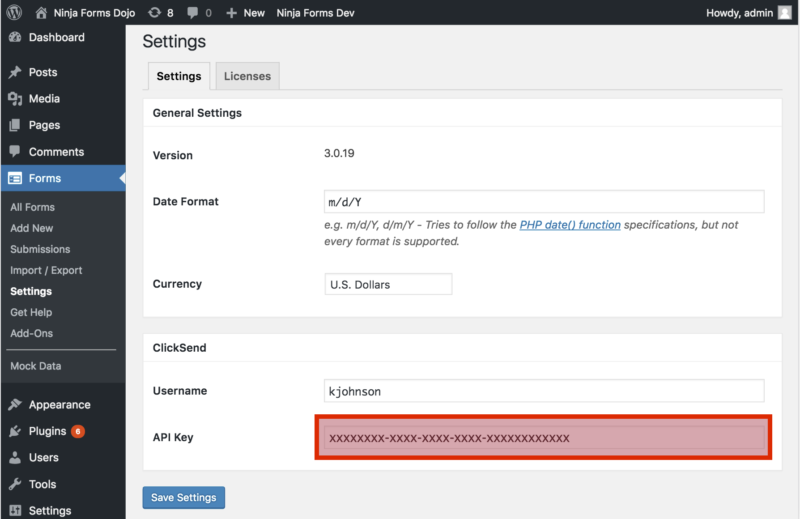
Task: Click the admin avatar icon
Action: (784, 13)
